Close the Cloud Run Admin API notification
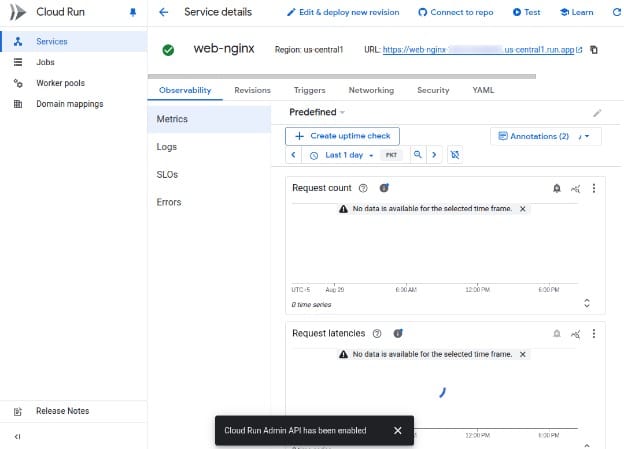Image resolution: width=624 pixels, height=449 pixels. [x=398, y=431]
